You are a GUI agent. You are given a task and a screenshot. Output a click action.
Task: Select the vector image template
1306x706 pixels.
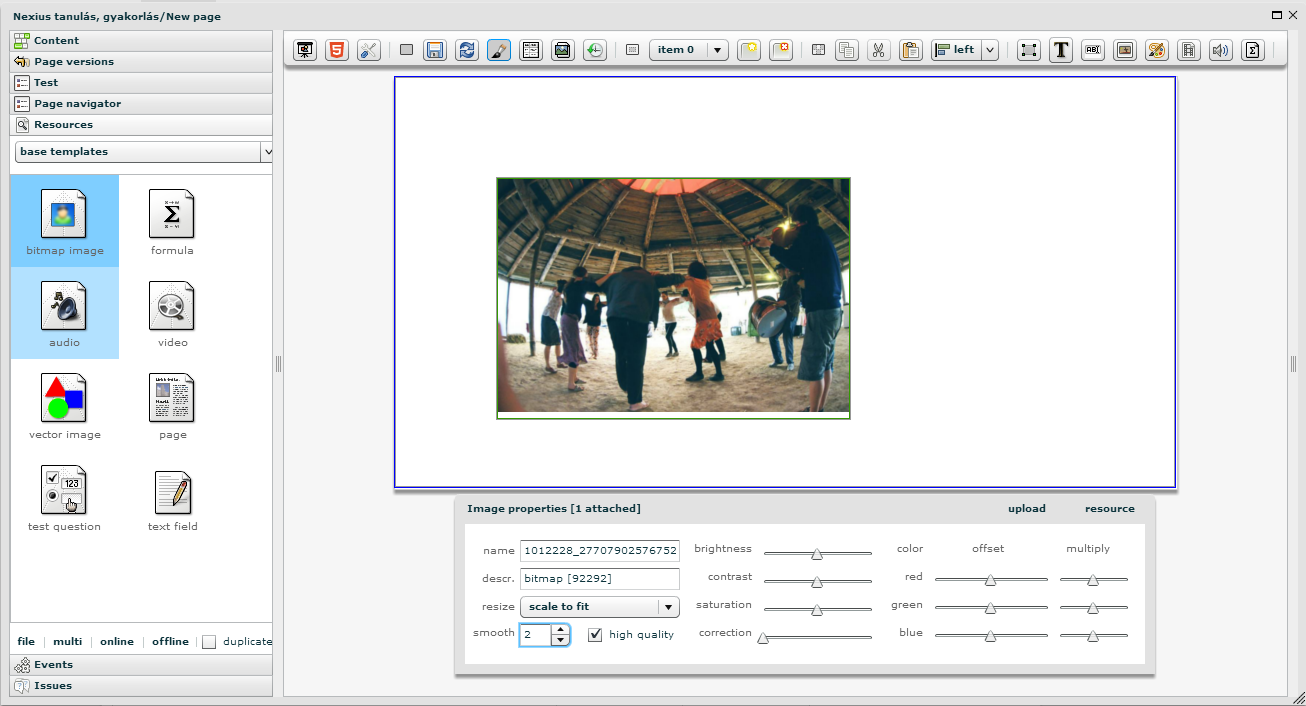[65, 406]
